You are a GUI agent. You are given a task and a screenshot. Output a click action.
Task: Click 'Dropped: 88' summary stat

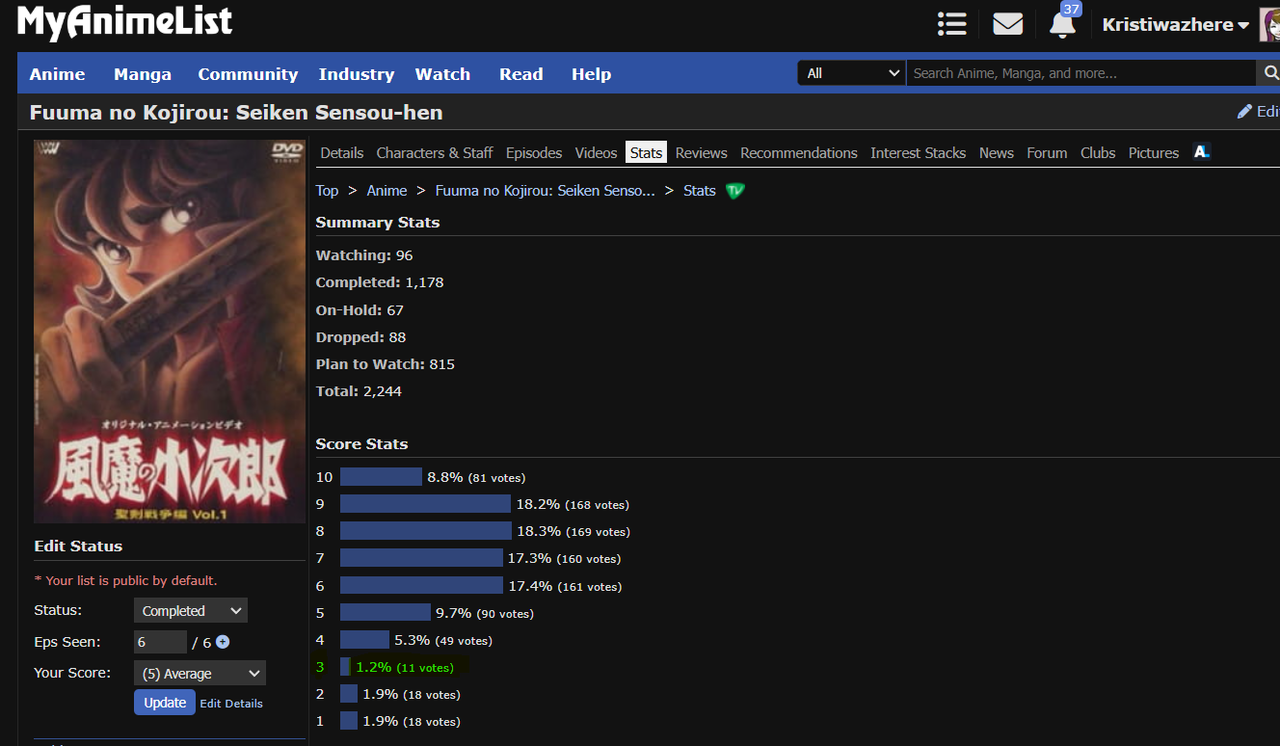(x=361, y=337)
